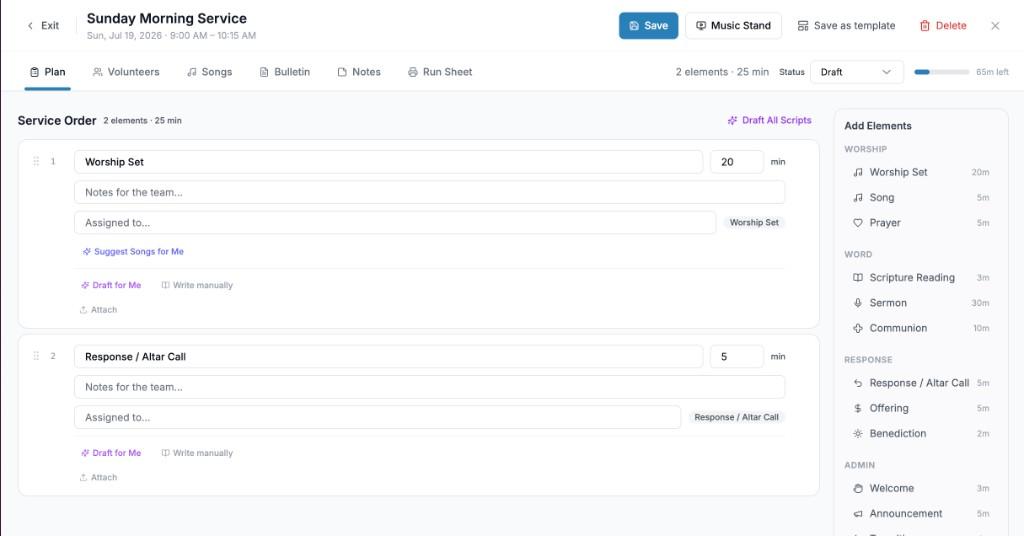Click the Save as template icon

click(803, 25)
